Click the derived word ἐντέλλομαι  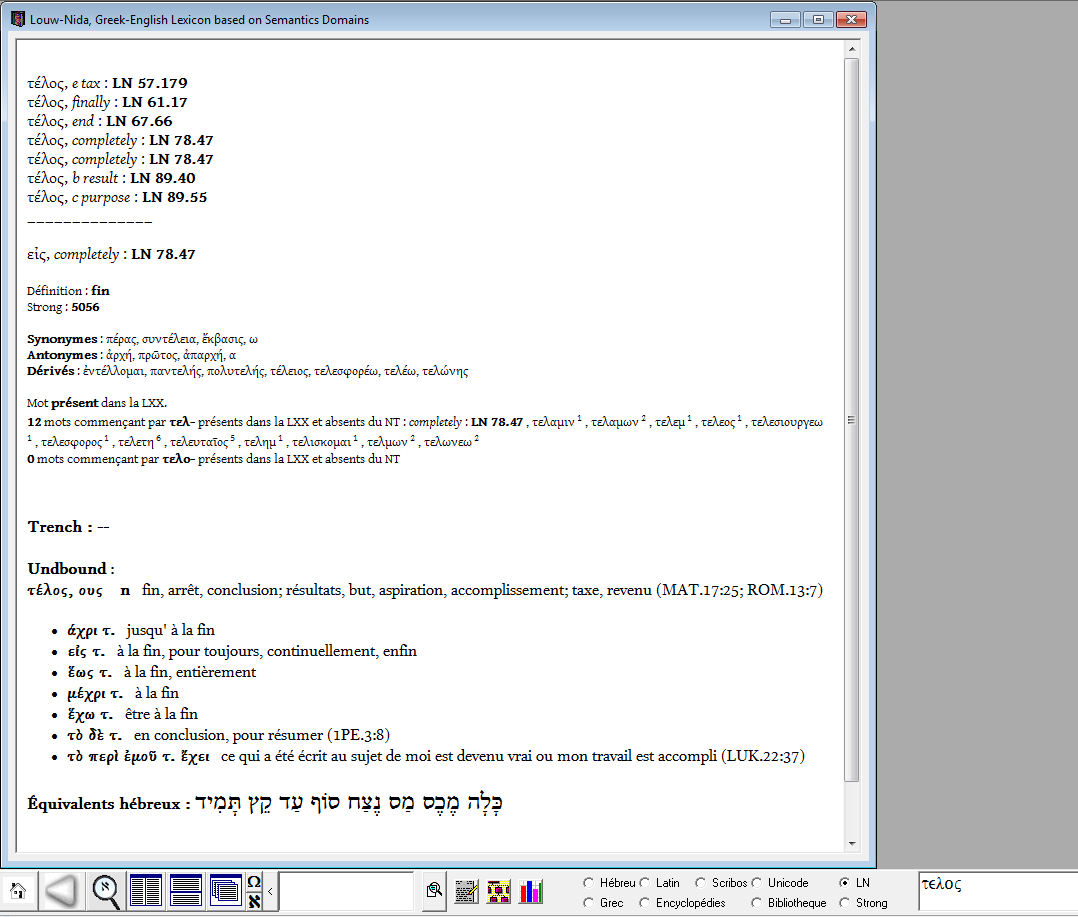click(x=114, y=371)
